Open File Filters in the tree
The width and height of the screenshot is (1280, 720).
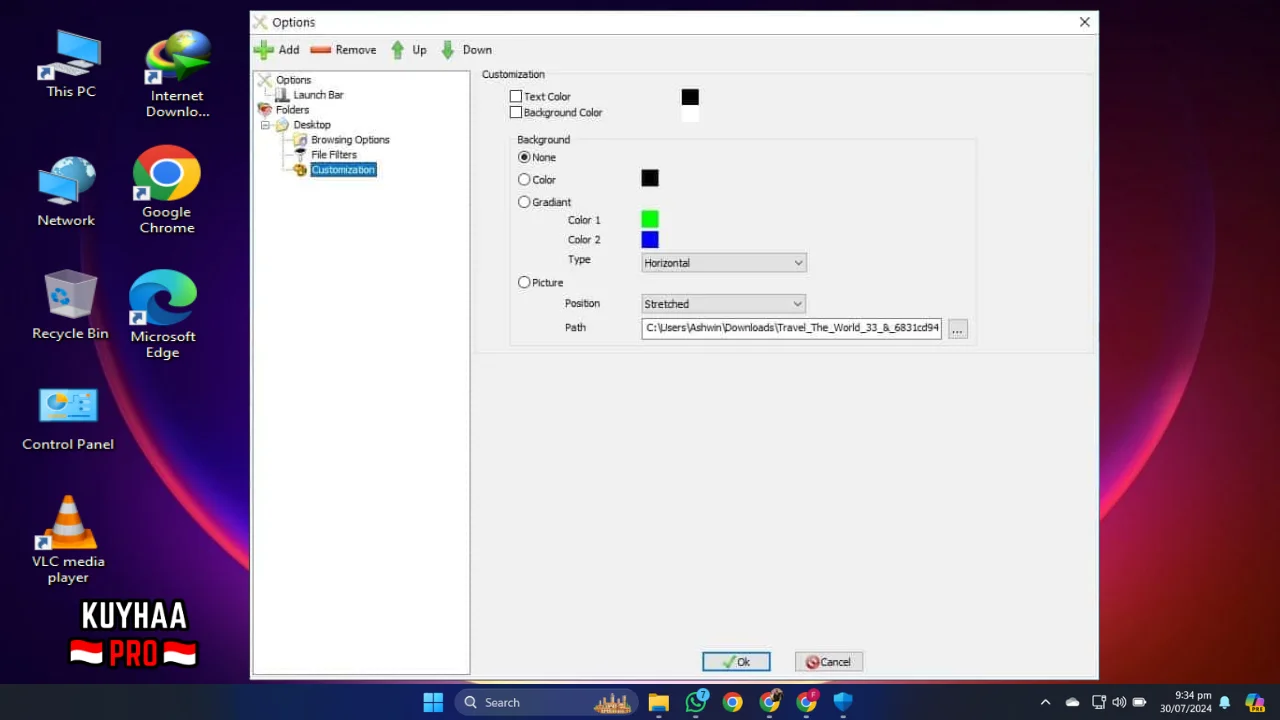click(x=334, y=155)
